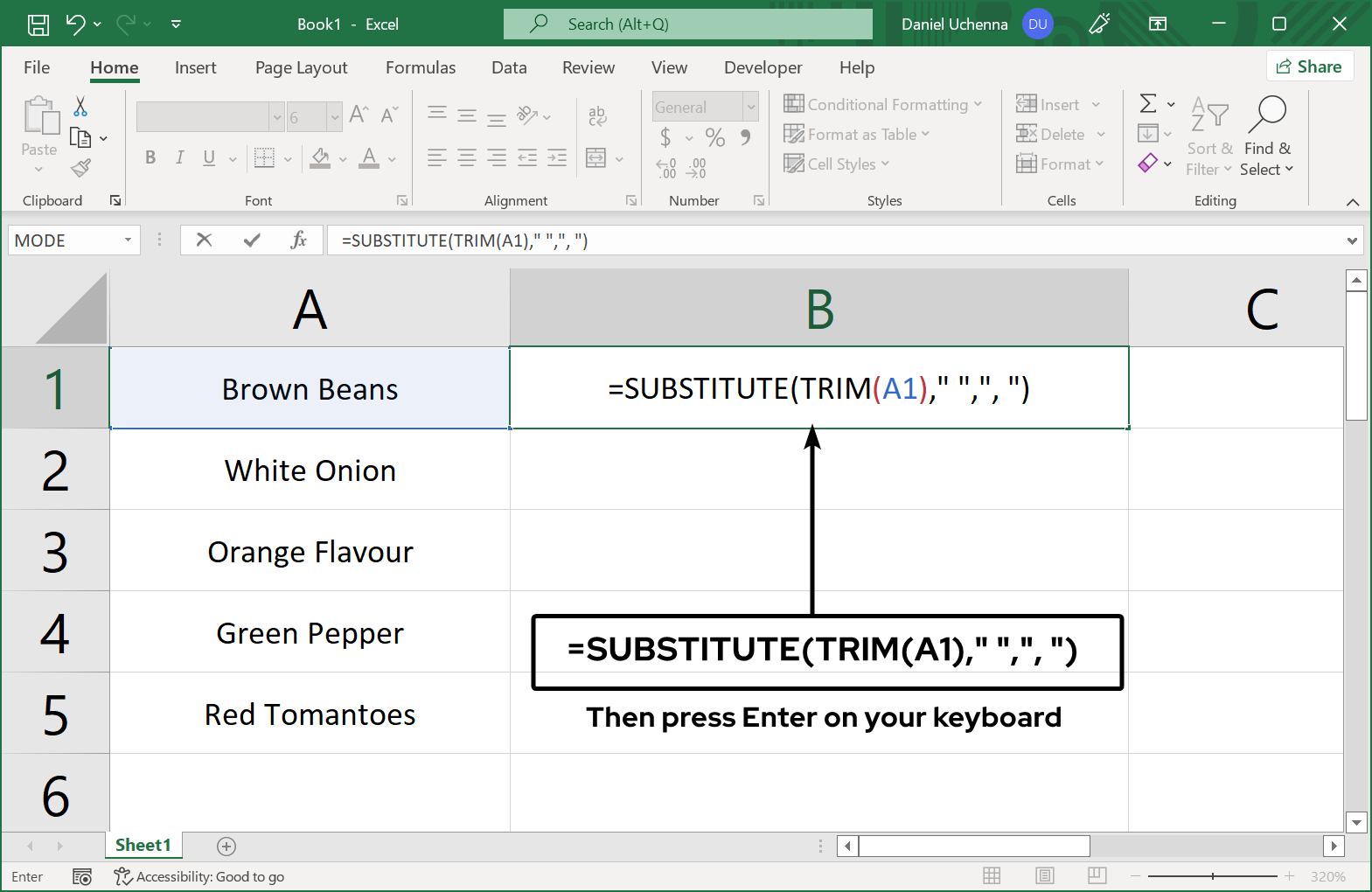Select the Sheet1 worksheet tab
This screenshot has width=1372, height=892.
click(x=143, y=845)
